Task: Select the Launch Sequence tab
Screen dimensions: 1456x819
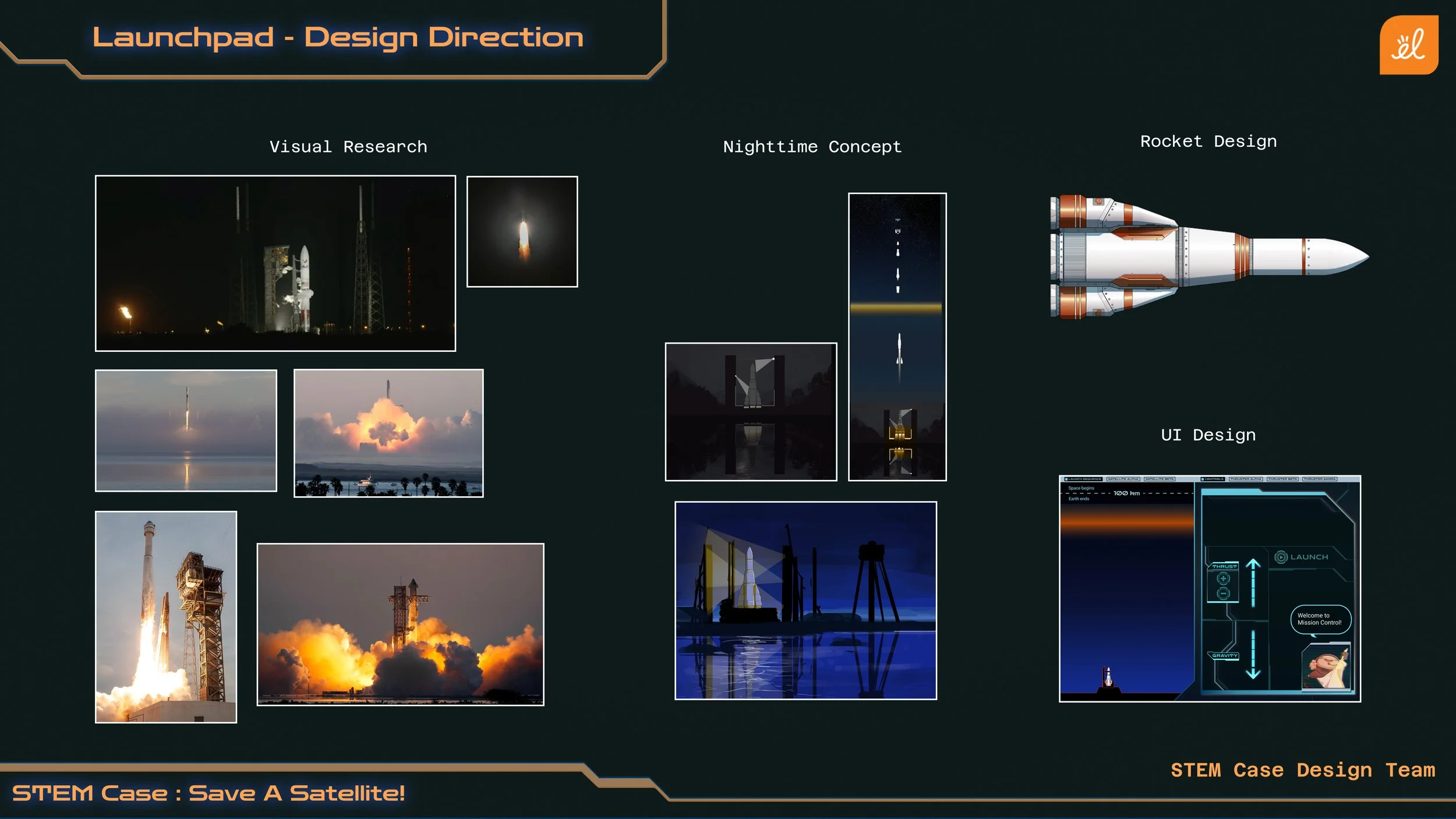Action: [x=1084, y=479]
